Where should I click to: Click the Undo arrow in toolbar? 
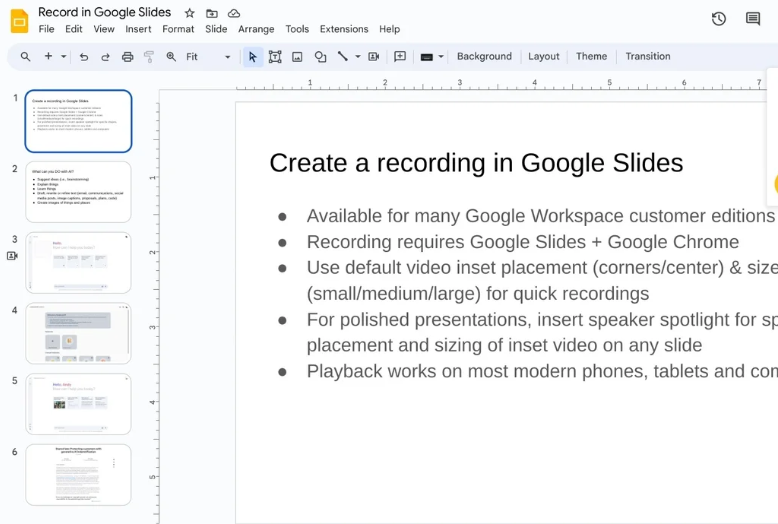coord(84,57)
